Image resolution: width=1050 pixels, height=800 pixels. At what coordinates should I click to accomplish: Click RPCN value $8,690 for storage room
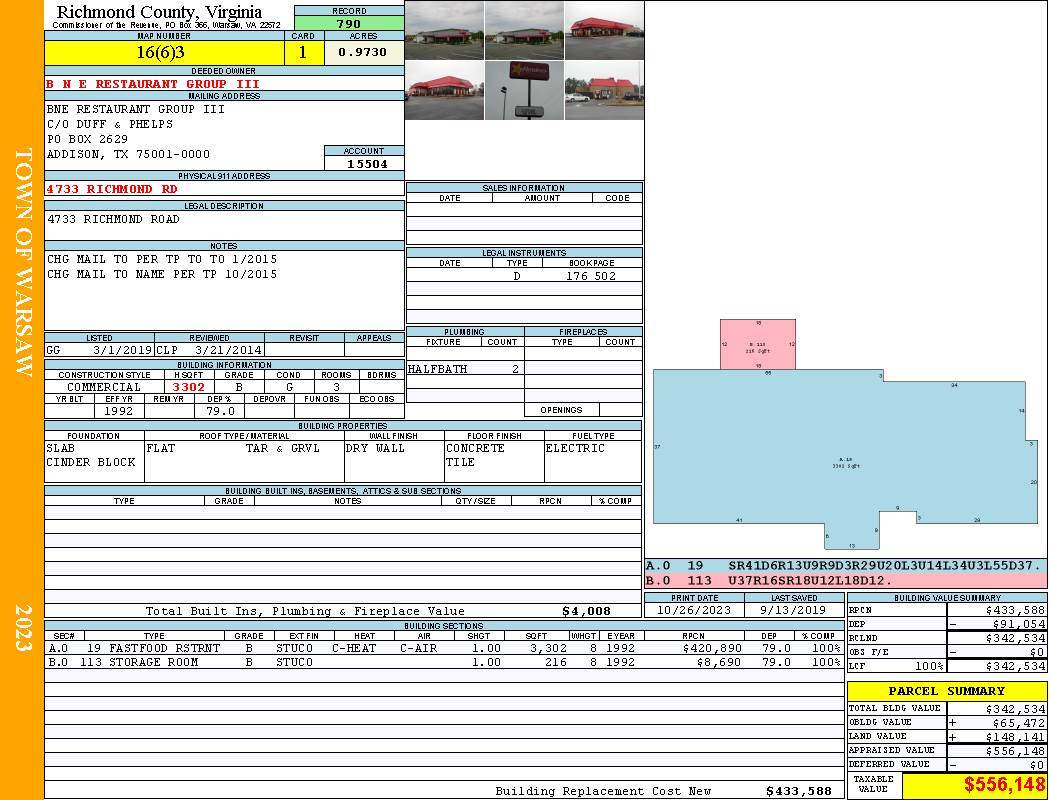[x=719, y=662]
